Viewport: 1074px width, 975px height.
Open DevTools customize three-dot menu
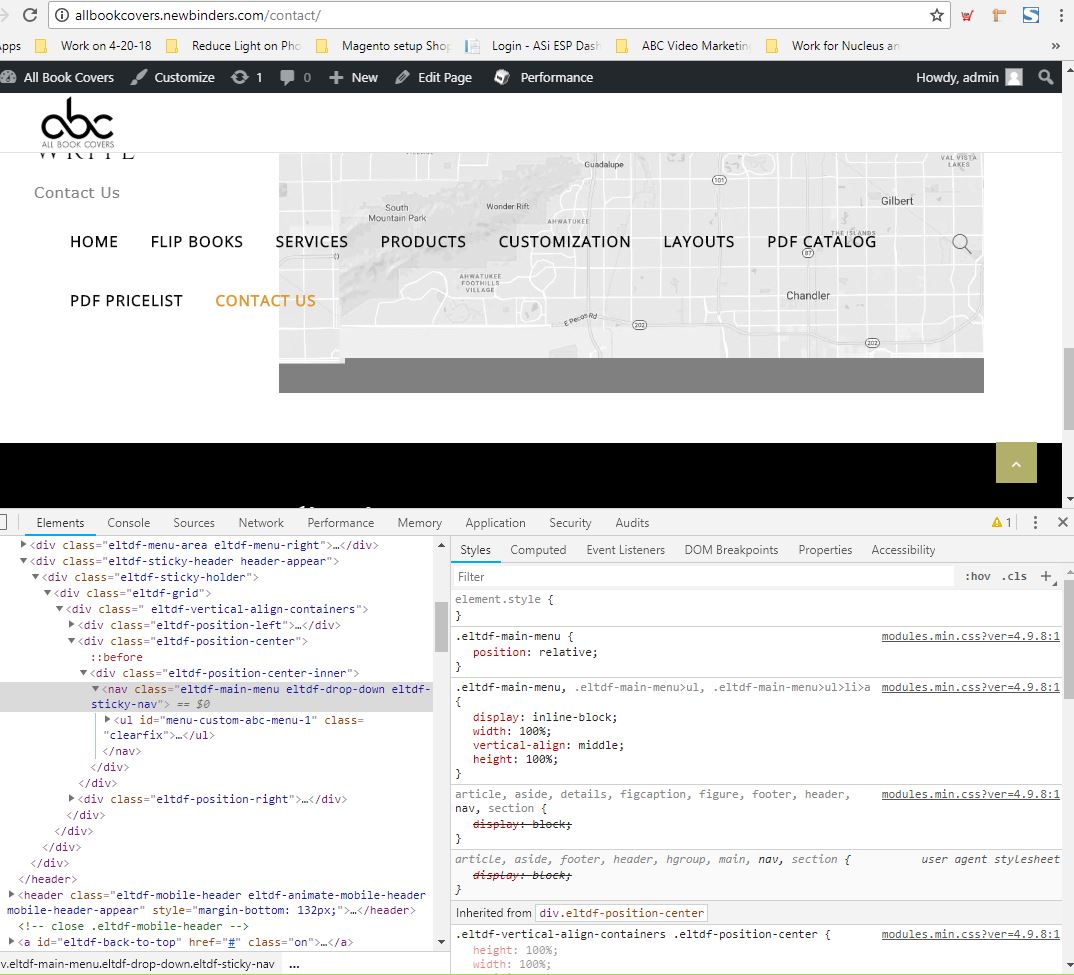click(1035, 523)
